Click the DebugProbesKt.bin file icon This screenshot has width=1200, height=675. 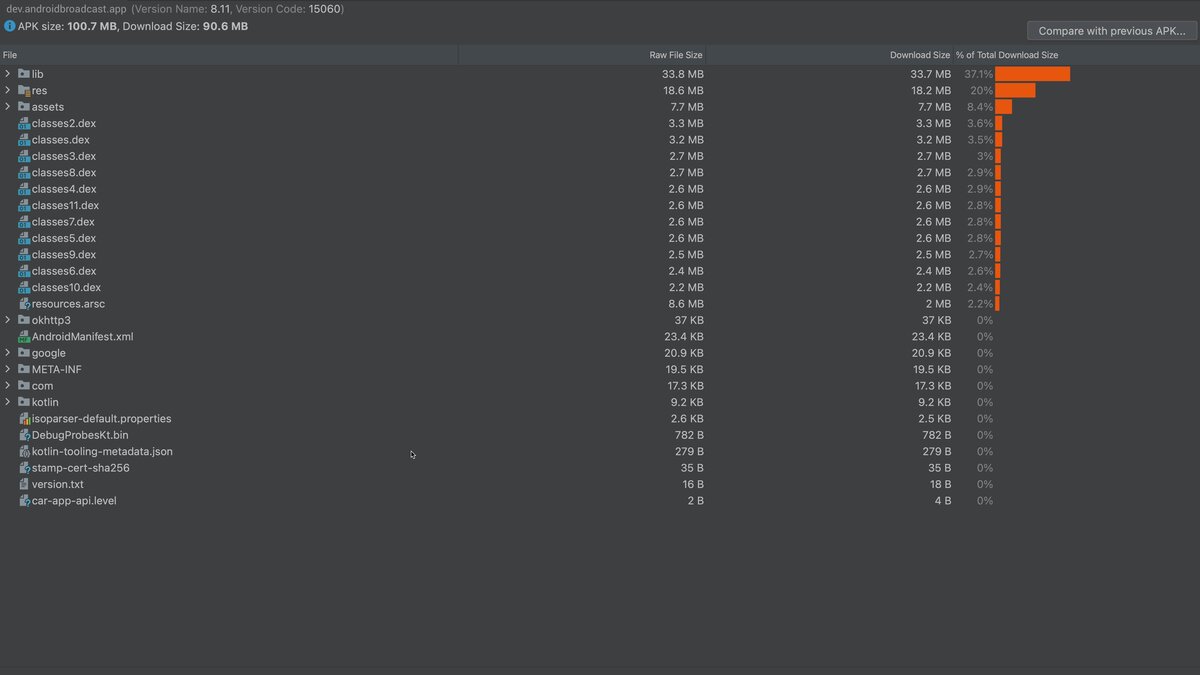tap(24, 434)
